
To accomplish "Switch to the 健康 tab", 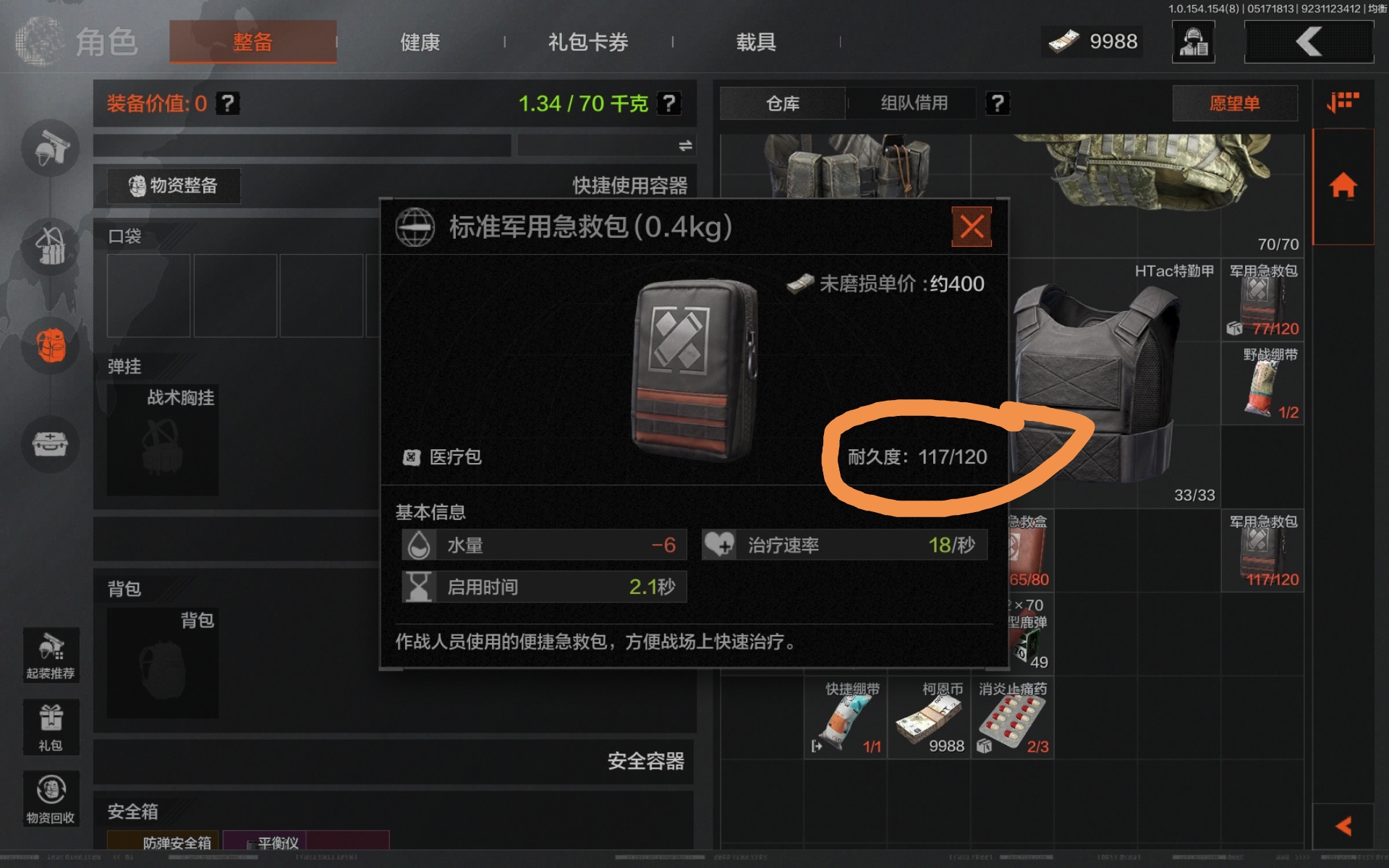I will [420, 42].
